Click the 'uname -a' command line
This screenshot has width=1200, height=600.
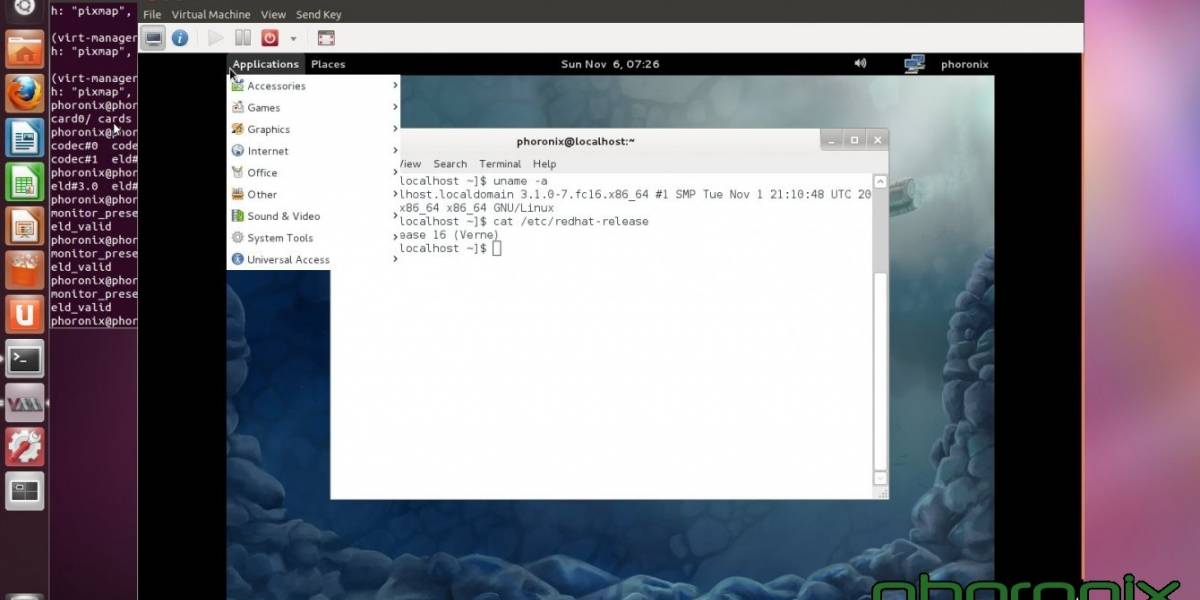473,181
